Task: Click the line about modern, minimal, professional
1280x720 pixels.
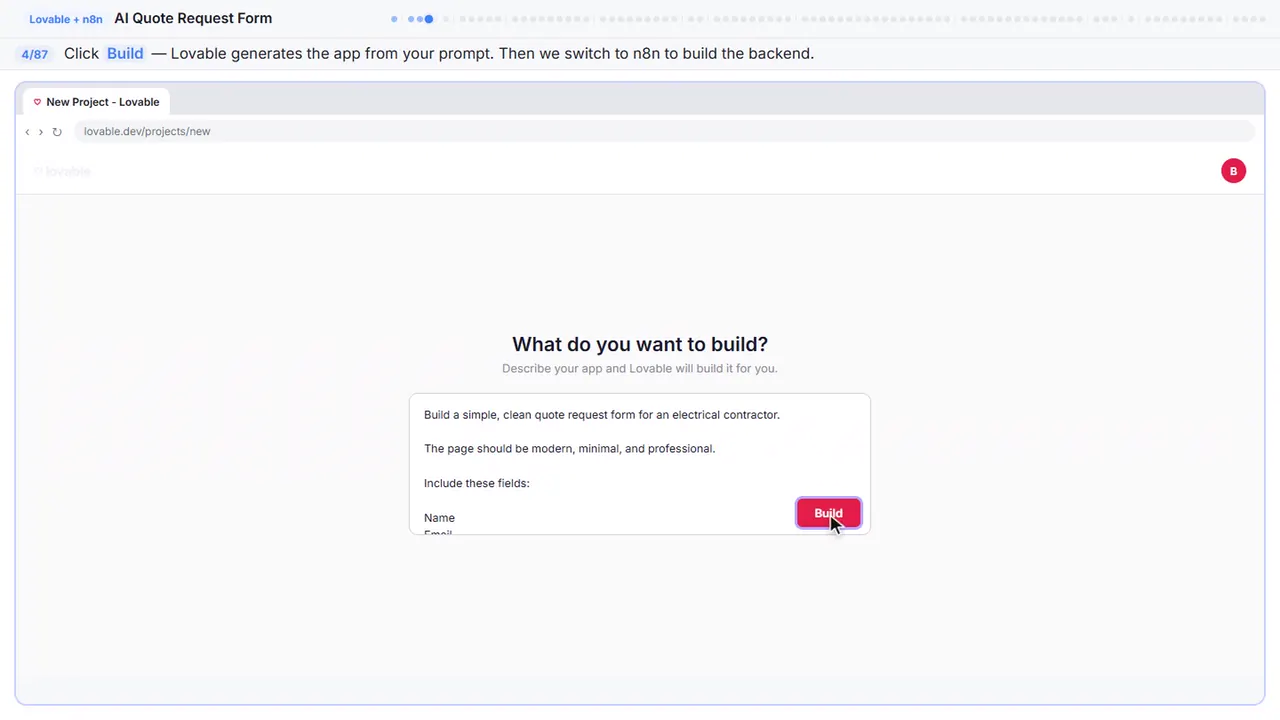Action: point(569,449)
